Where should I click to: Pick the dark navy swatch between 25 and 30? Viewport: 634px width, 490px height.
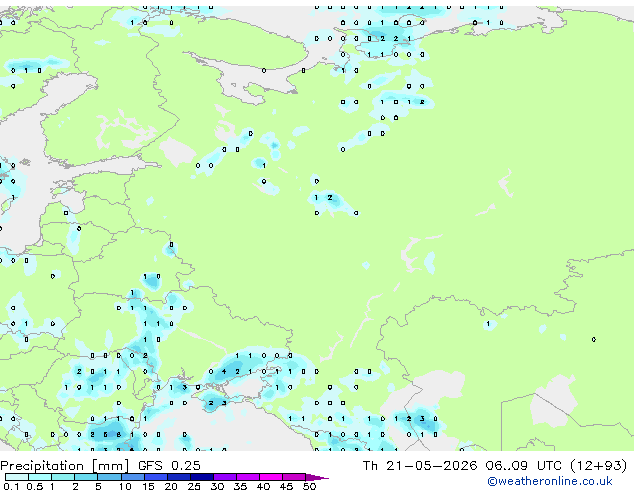[x=202, y=477]
